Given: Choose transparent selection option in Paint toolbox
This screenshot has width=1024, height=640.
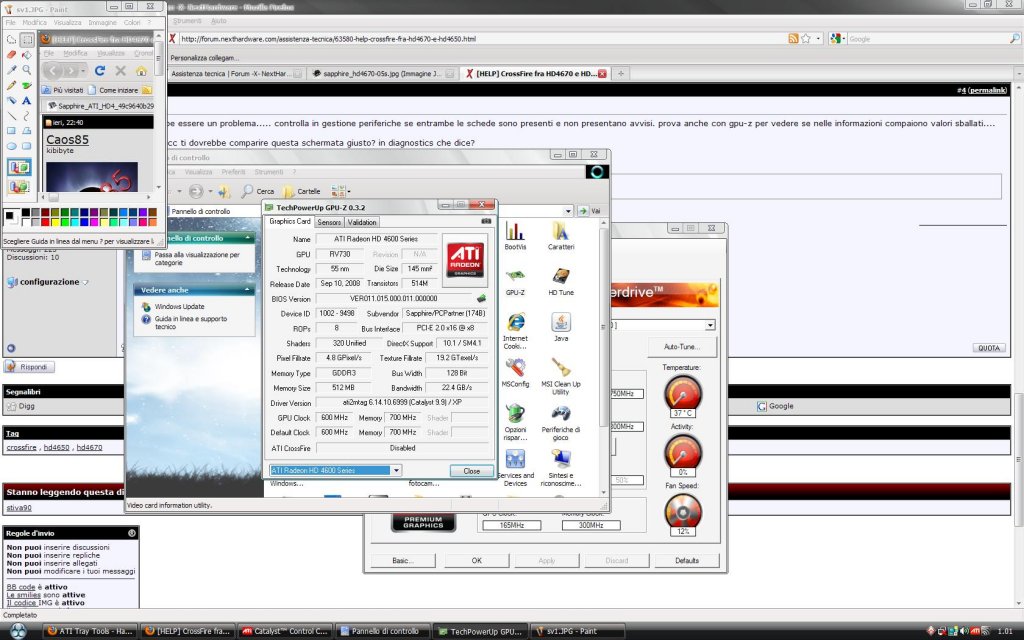Looking at the screenshot, I should 19,187.
